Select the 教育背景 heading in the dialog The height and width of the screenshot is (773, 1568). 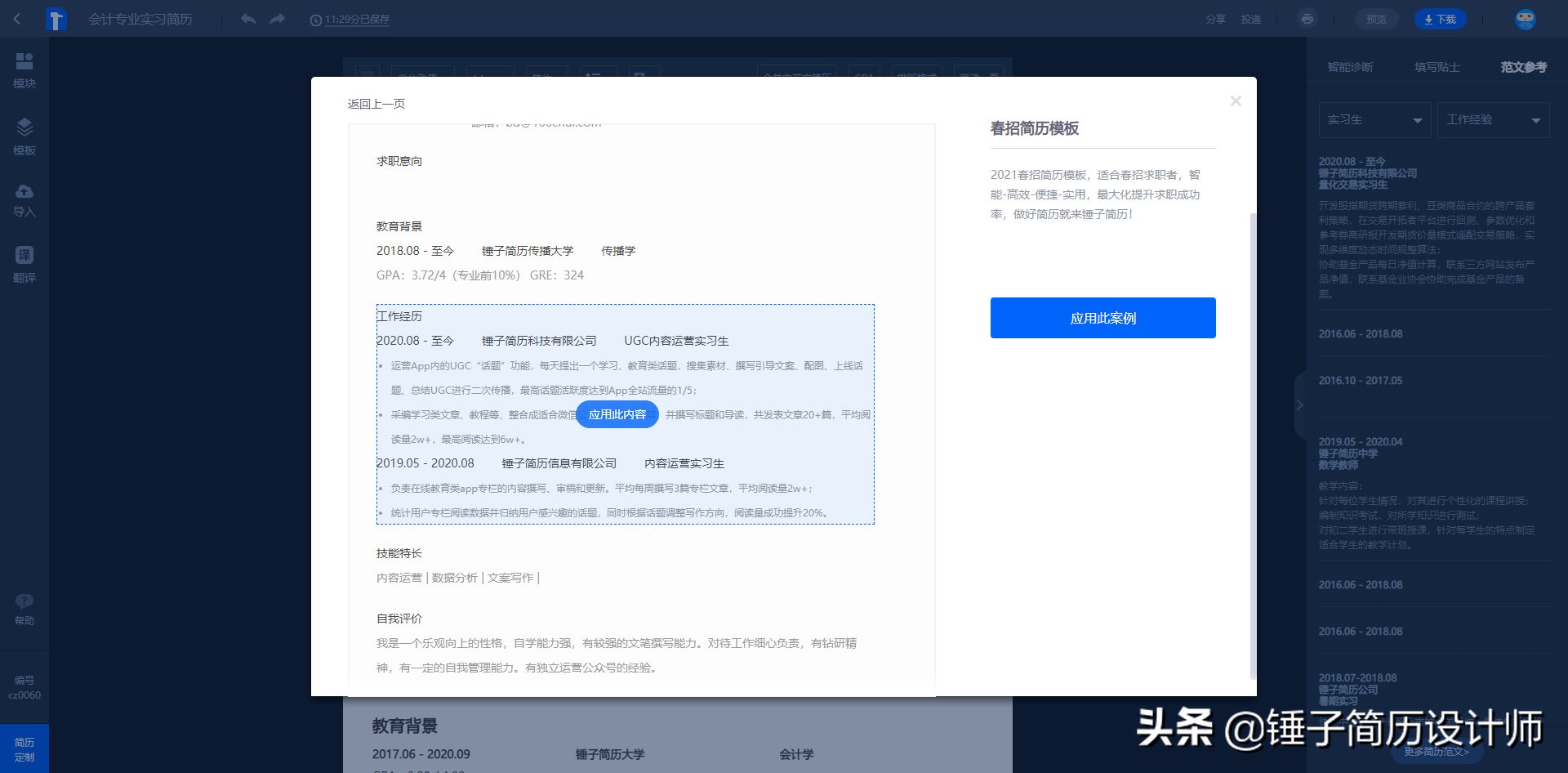399,226
